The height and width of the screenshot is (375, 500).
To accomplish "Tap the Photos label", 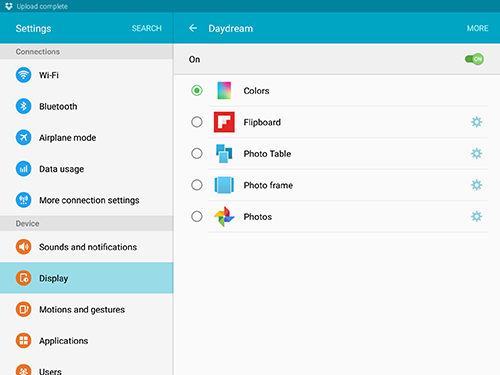I will point(258,217).
